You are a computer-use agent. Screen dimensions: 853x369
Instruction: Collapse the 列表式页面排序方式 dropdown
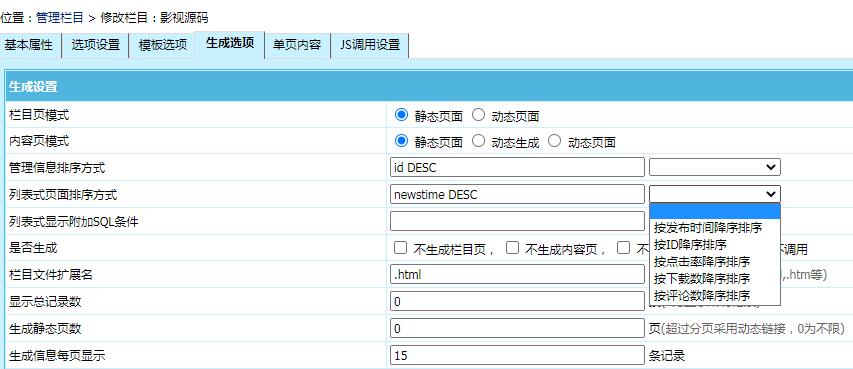pos(715,194)
